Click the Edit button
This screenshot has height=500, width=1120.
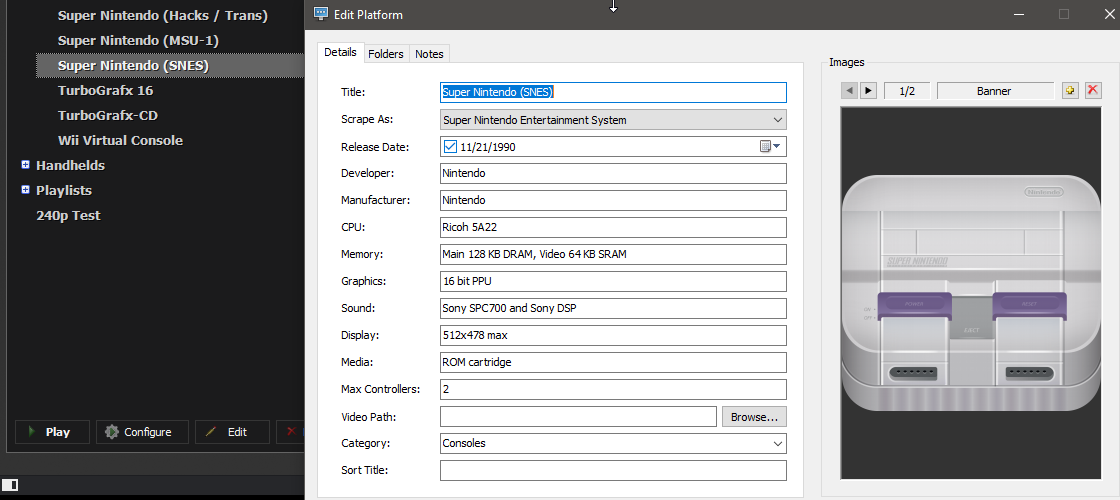(232, 432)
